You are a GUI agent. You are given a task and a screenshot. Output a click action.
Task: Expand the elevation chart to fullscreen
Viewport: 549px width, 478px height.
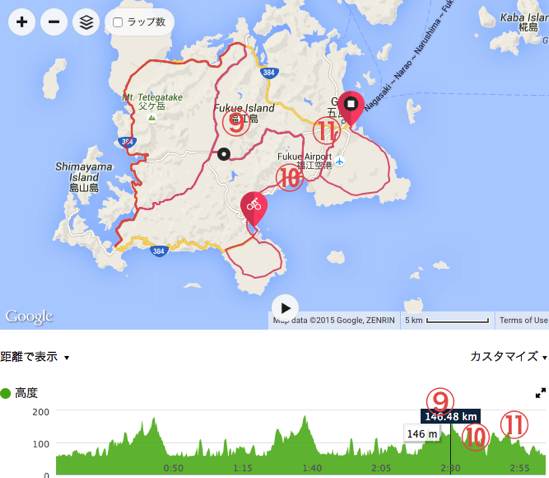pyautogui.click(x=541, y=393)
